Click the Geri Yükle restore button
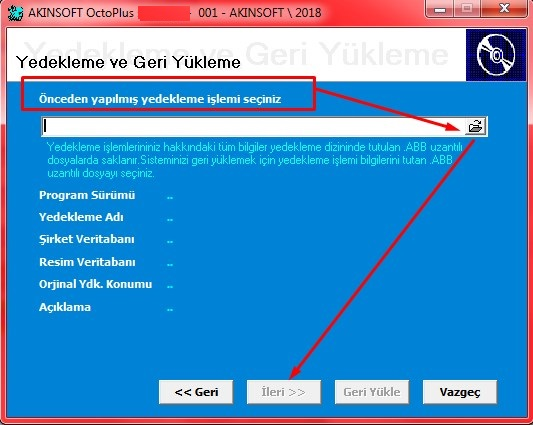Image resolution: width=533 pixels, height=425 pixels. [372, 392]
